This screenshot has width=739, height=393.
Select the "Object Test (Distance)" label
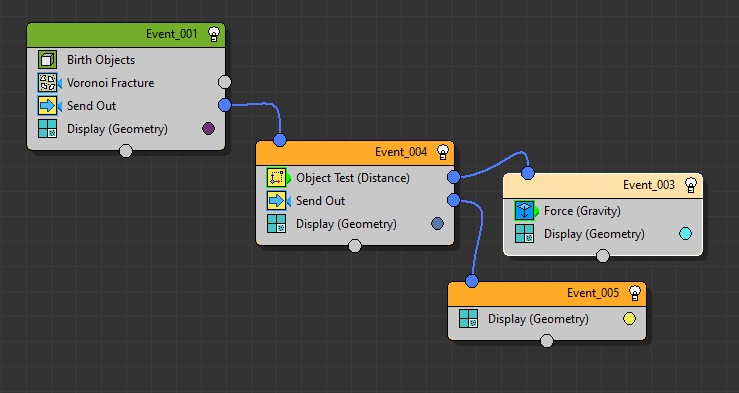tap(353, 178)
